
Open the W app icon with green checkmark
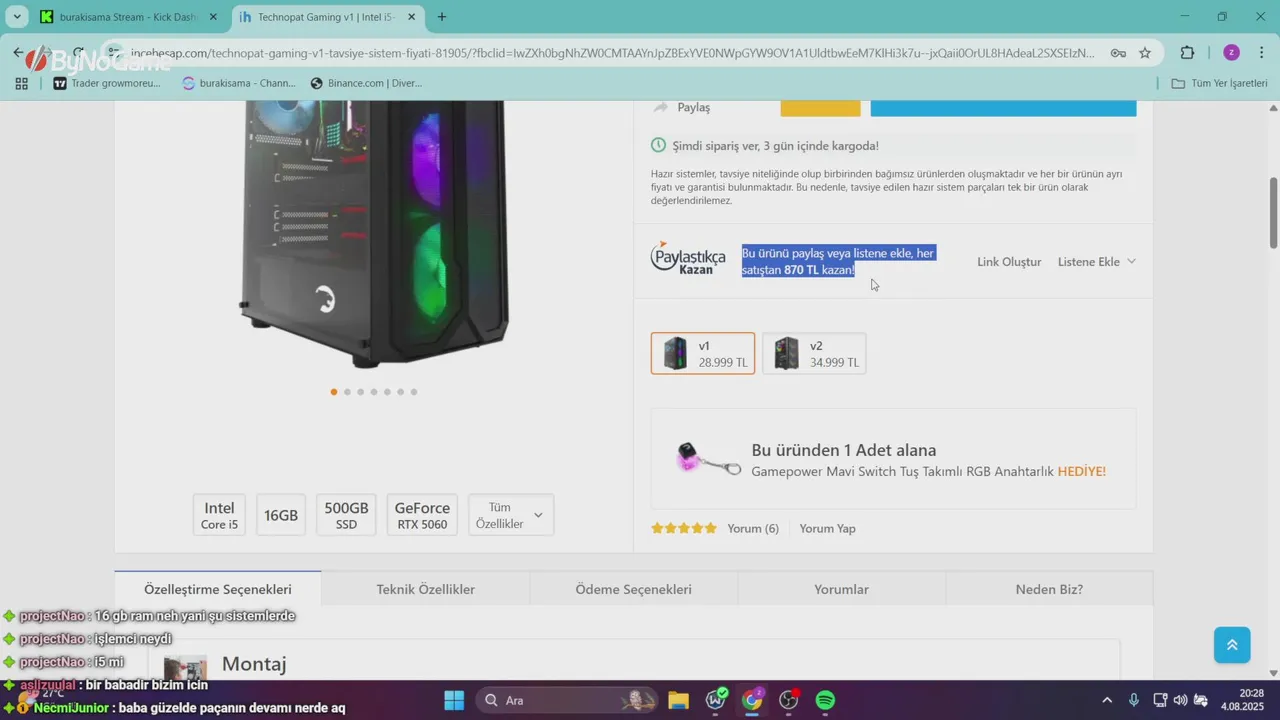pyautogui.click(x=716, y=700)
